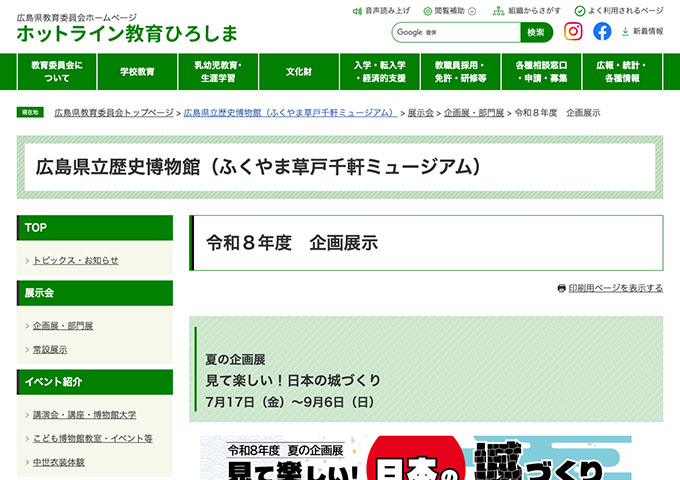Click the 組織からさがす org chart icon
The width and height of the screenshot is (680, 480).
click(x=498, y=11)
